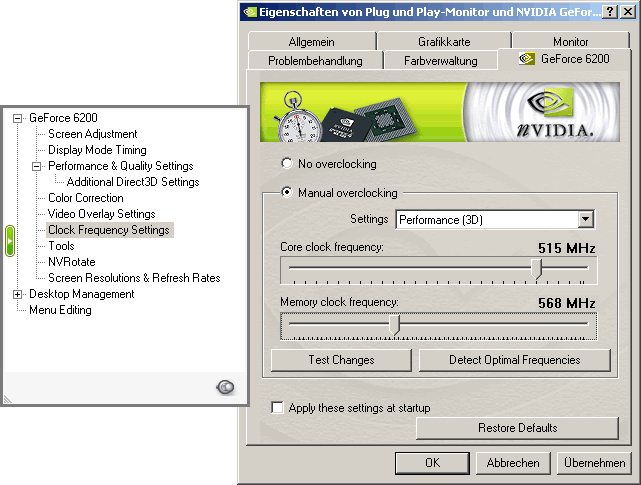Open Screen Resolutions & Refresh Rates

coord(134,278)
